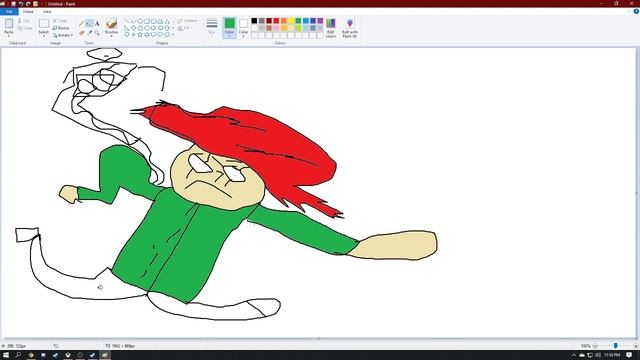Choose the Right arrow shape

pos(153,28)
